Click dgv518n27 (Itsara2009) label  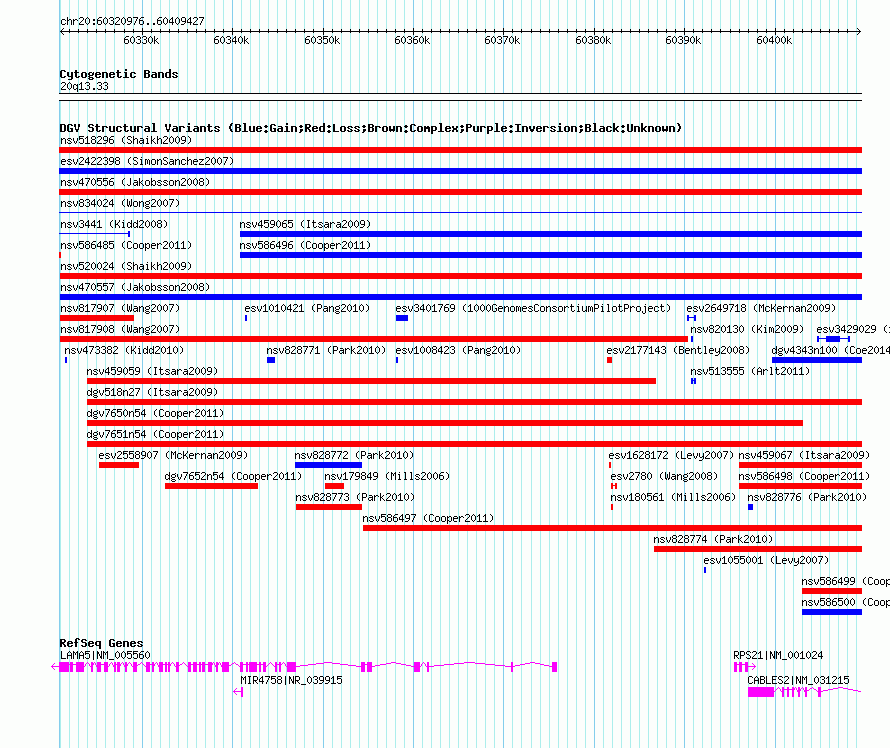coord(152,392)
